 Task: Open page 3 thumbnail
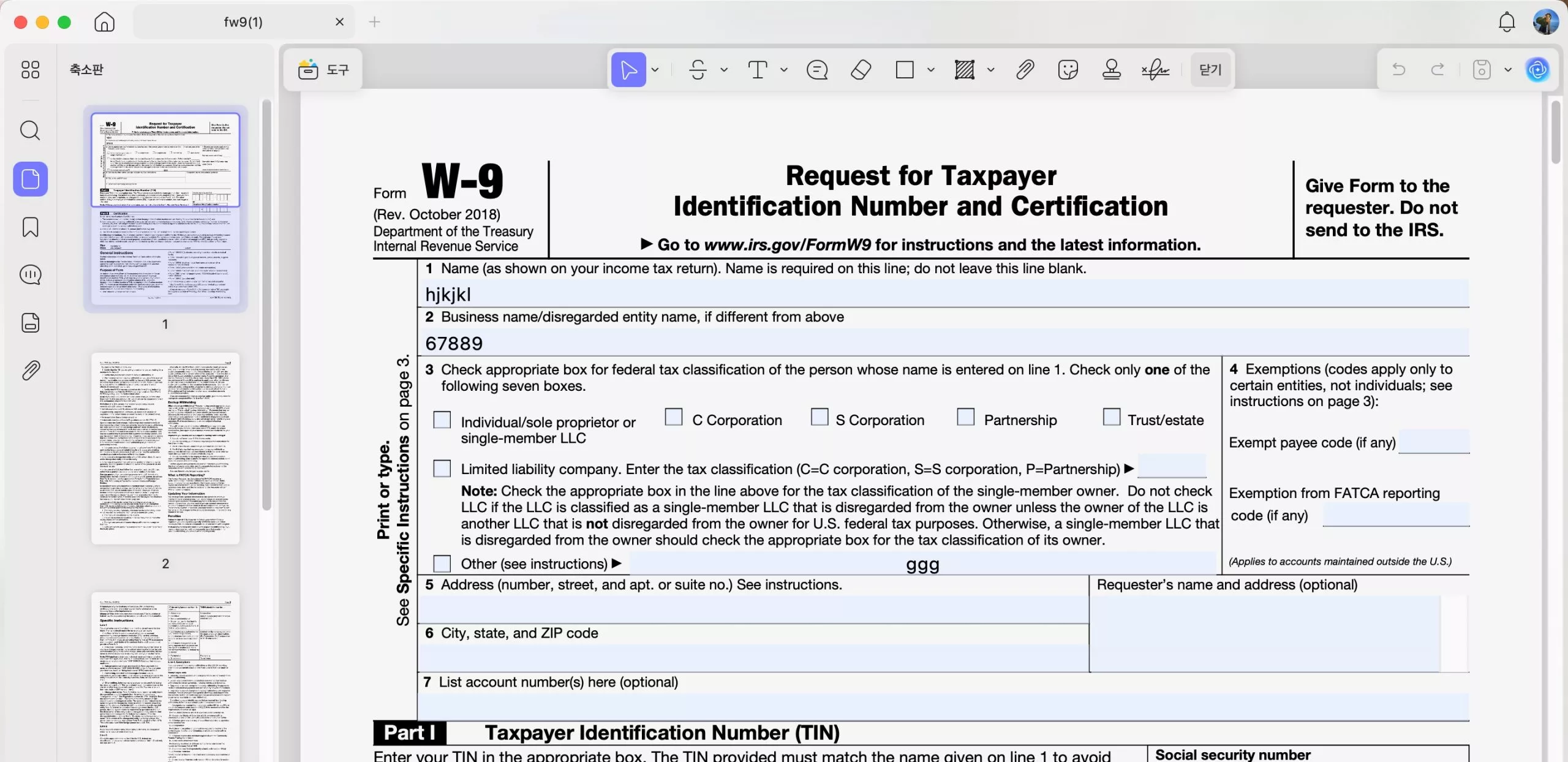click(165, 677)
